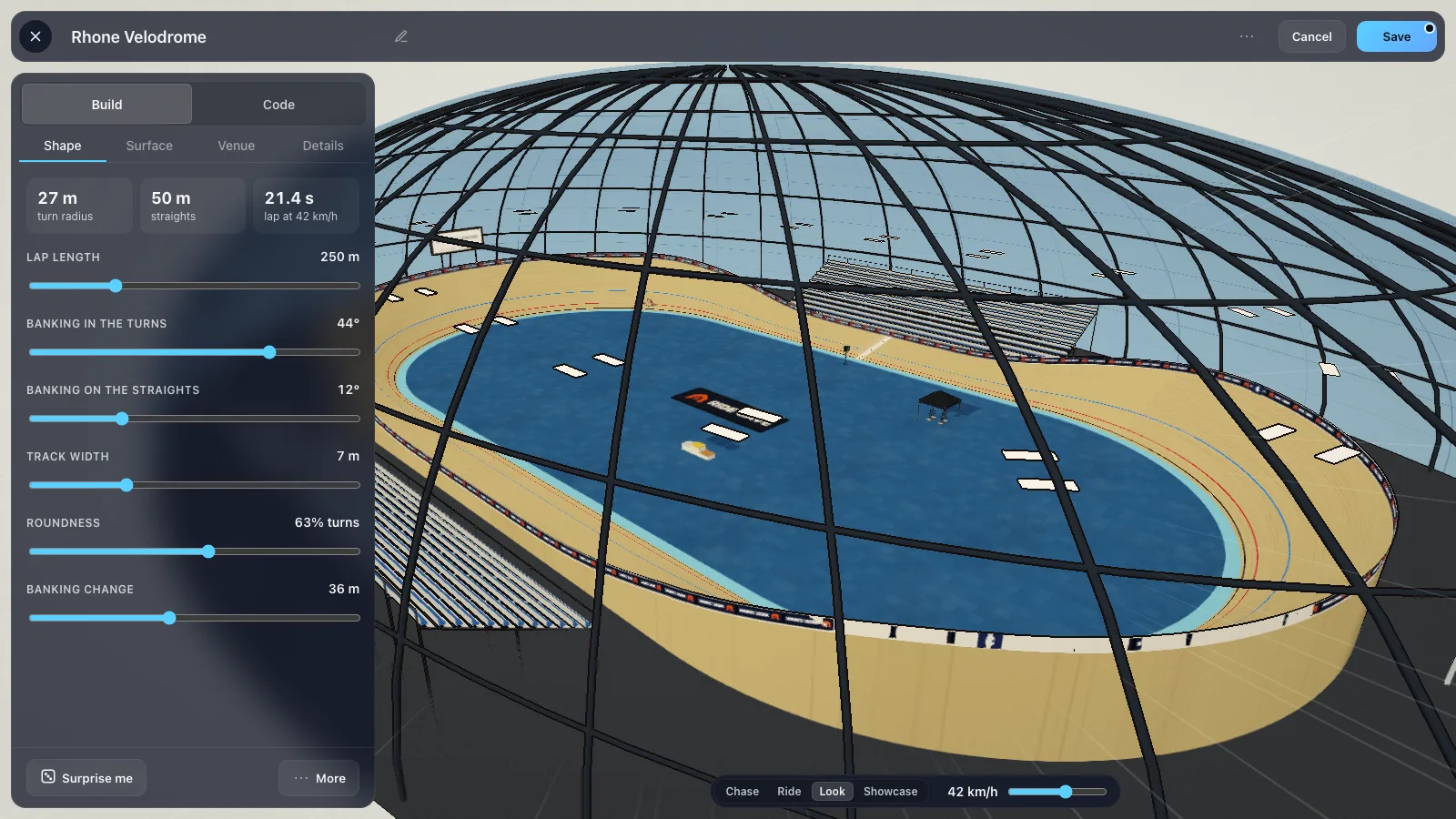Click the dice icon on Surprise me
The height and width of the screenshot is (819, 1456).
pyautogui.click(x=48, y=777)
